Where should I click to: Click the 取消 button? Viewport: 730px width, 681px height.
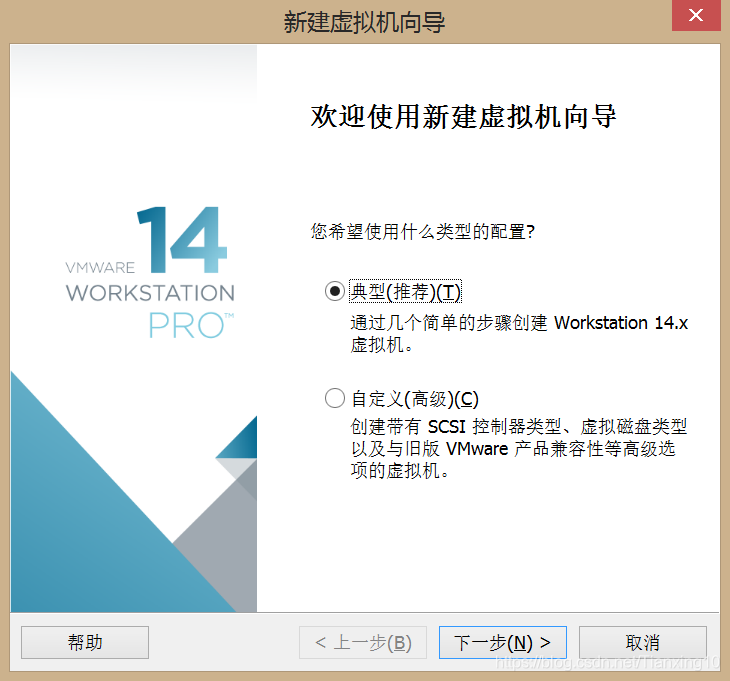pyautogui.click(x=642, y=642)
